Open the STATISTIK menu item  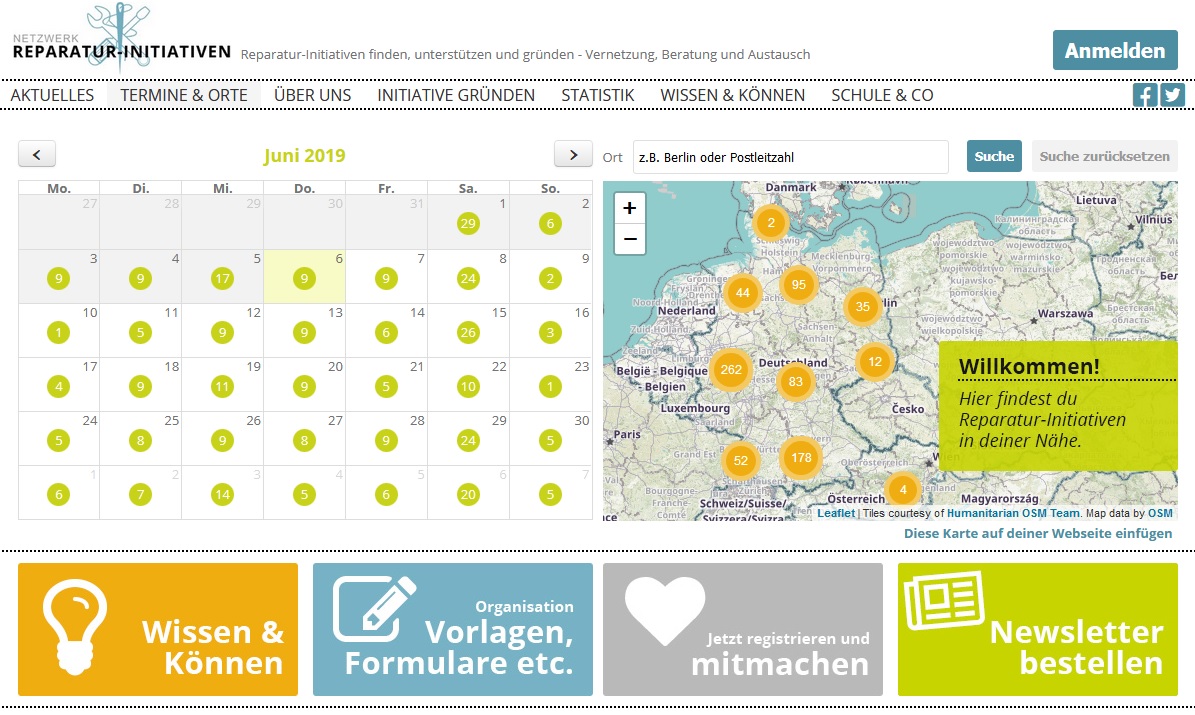[597, 95]
